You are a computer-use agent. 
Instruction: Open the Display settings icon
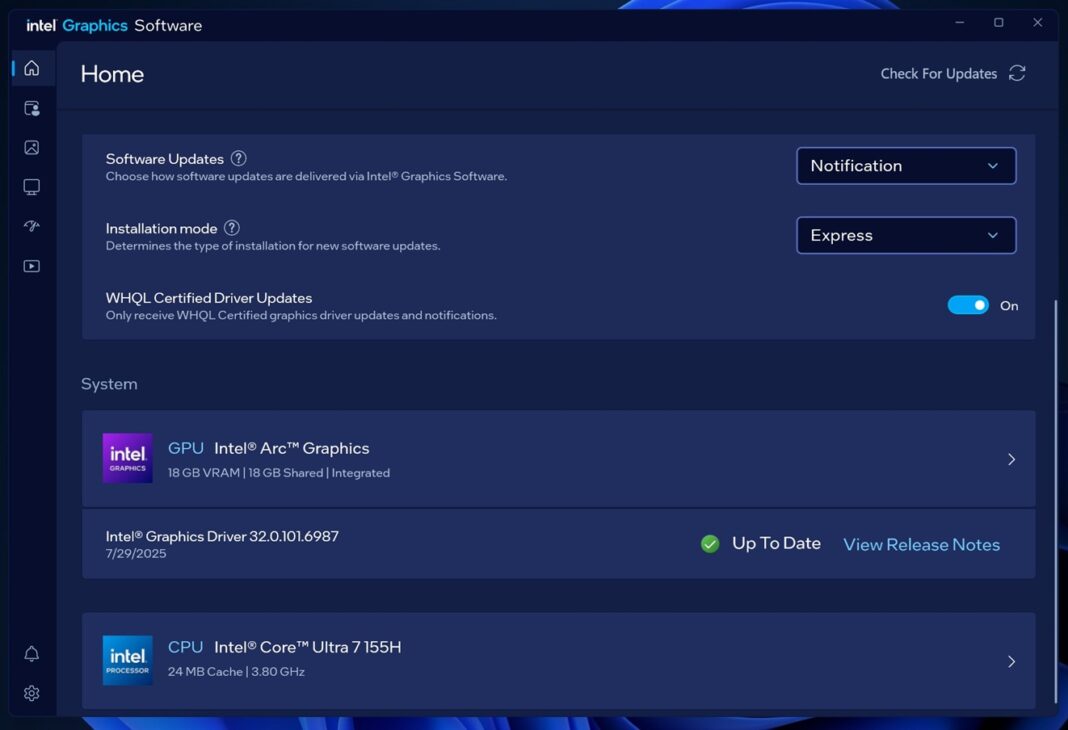coord(31,186)
